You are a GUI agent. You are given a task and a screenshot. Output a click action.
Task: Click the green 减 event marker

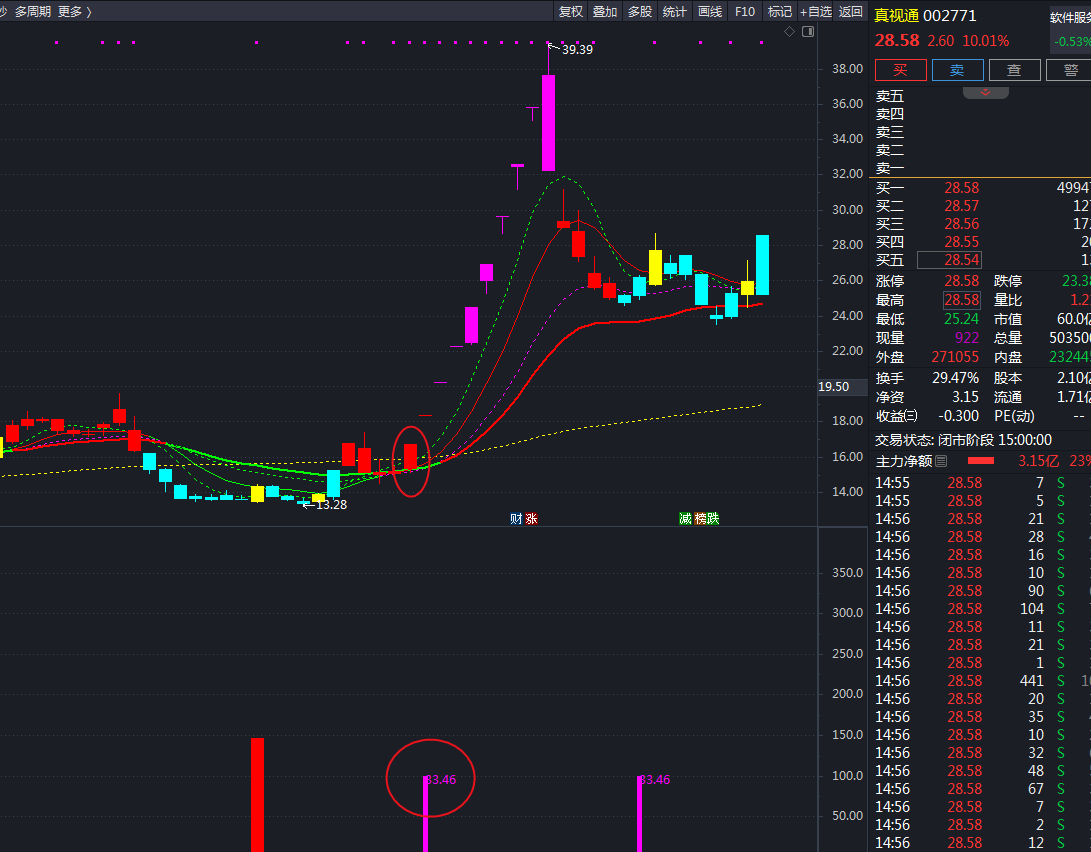[x=685, y=518]
